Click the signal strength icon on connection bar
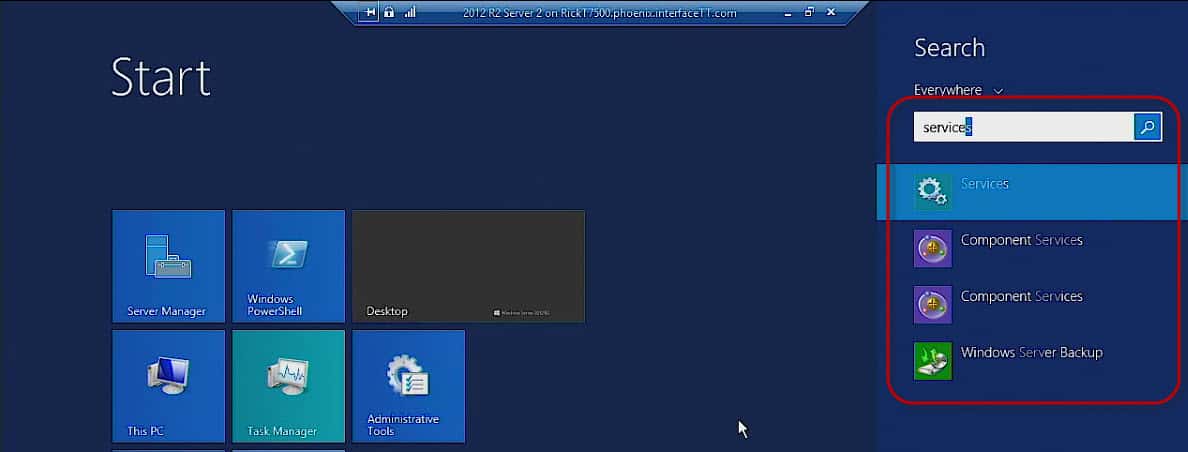 (x=410, y=12)
